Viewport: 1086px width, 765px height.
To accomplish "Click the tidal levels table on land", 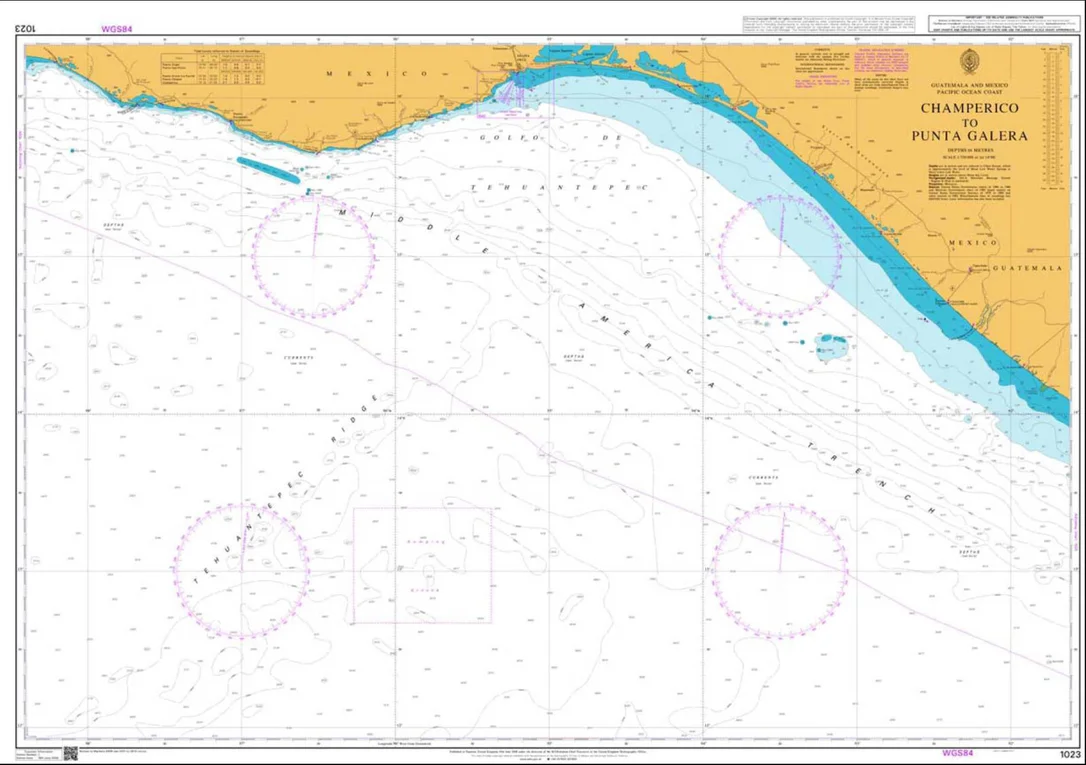I will pos(213,69).
